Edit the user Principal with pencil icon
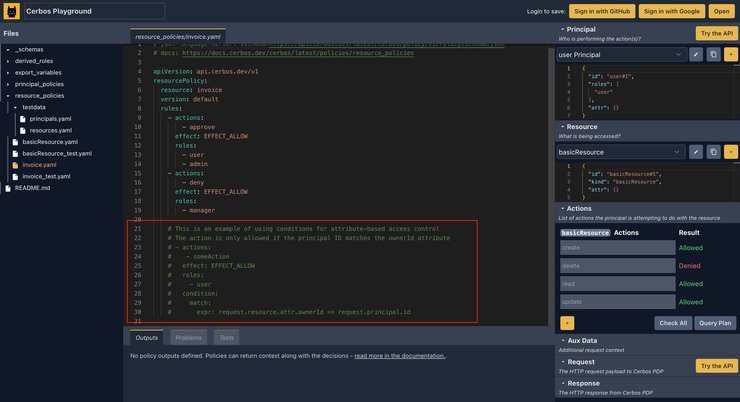Viewport: 740px width, 402px height. tap(696, 54)
